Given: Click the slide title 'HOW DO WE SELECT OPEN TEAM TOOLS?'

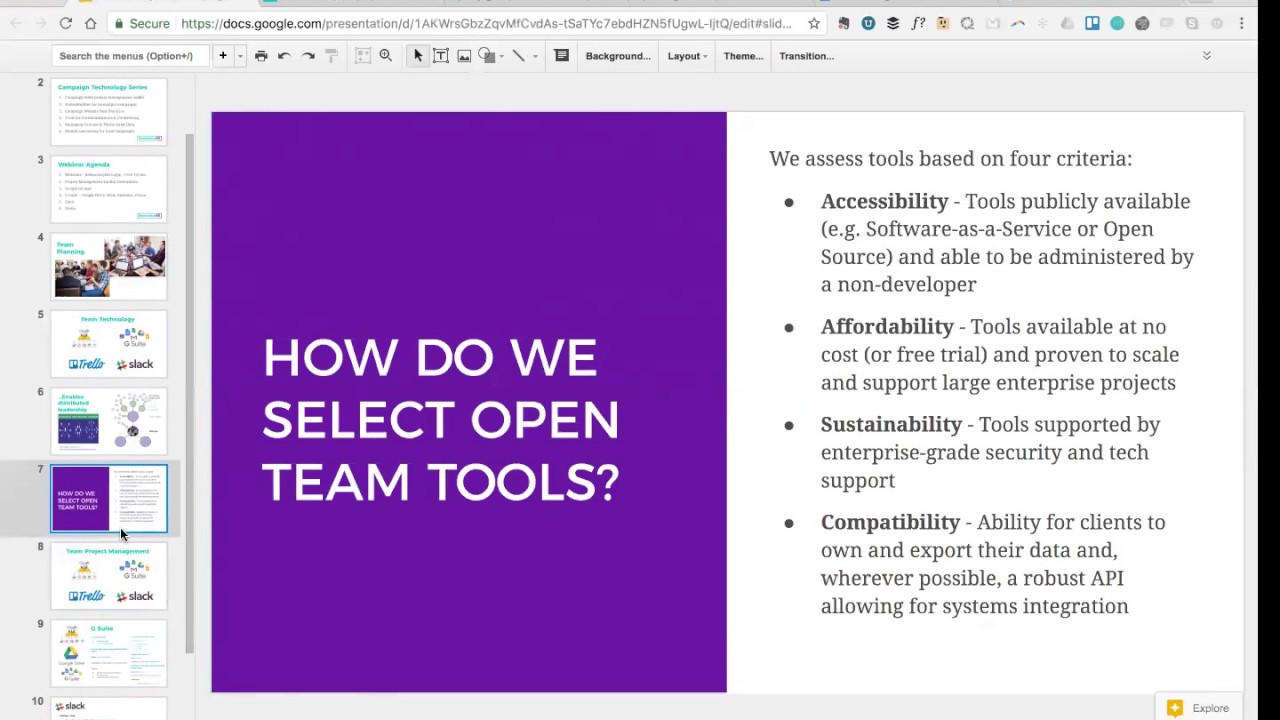Looking at the screenshot, I should click(441, 420).
